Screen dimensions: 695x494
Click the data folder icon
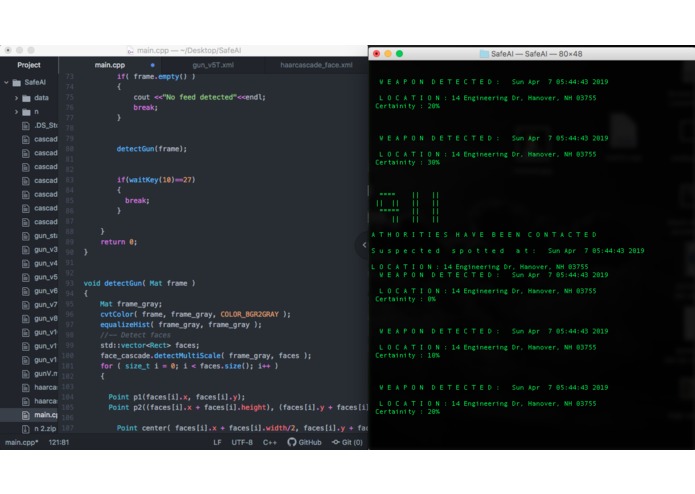(x=26, y=98)
